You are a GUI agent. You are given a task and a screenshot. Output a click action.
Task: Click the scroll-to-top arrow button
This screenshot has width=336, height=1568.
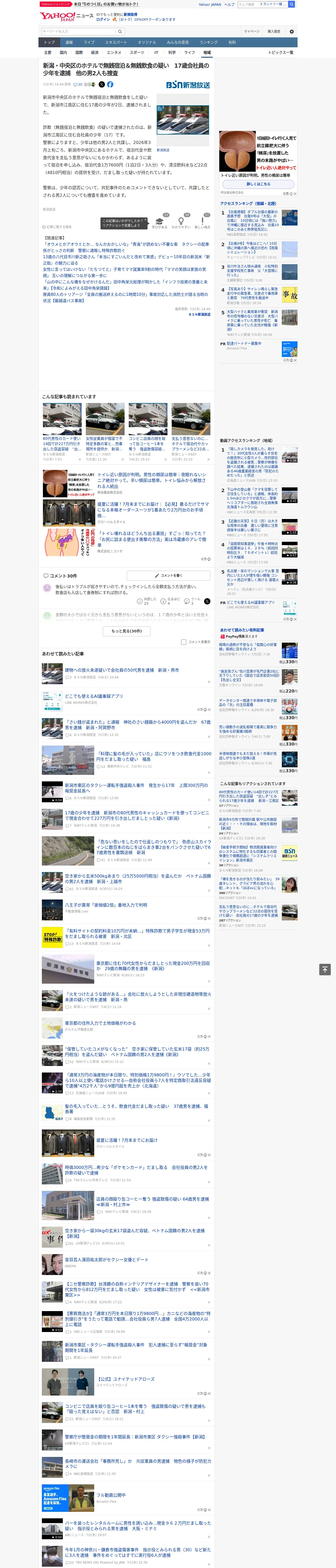[325, 969]
